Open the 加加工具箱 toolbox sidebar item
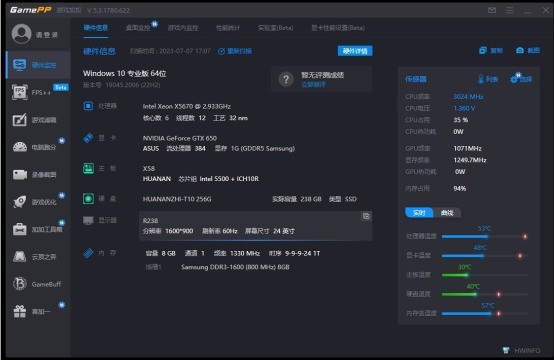The height and width of the screenshot is (360, 554). [x=38, y=229]
